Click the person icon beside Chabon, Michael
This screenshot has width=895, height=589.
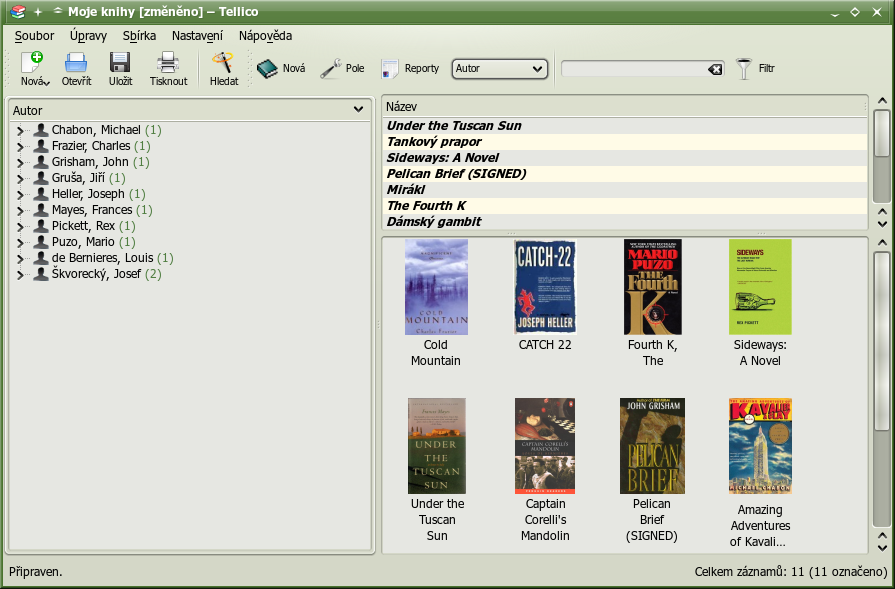pos(41,130)
